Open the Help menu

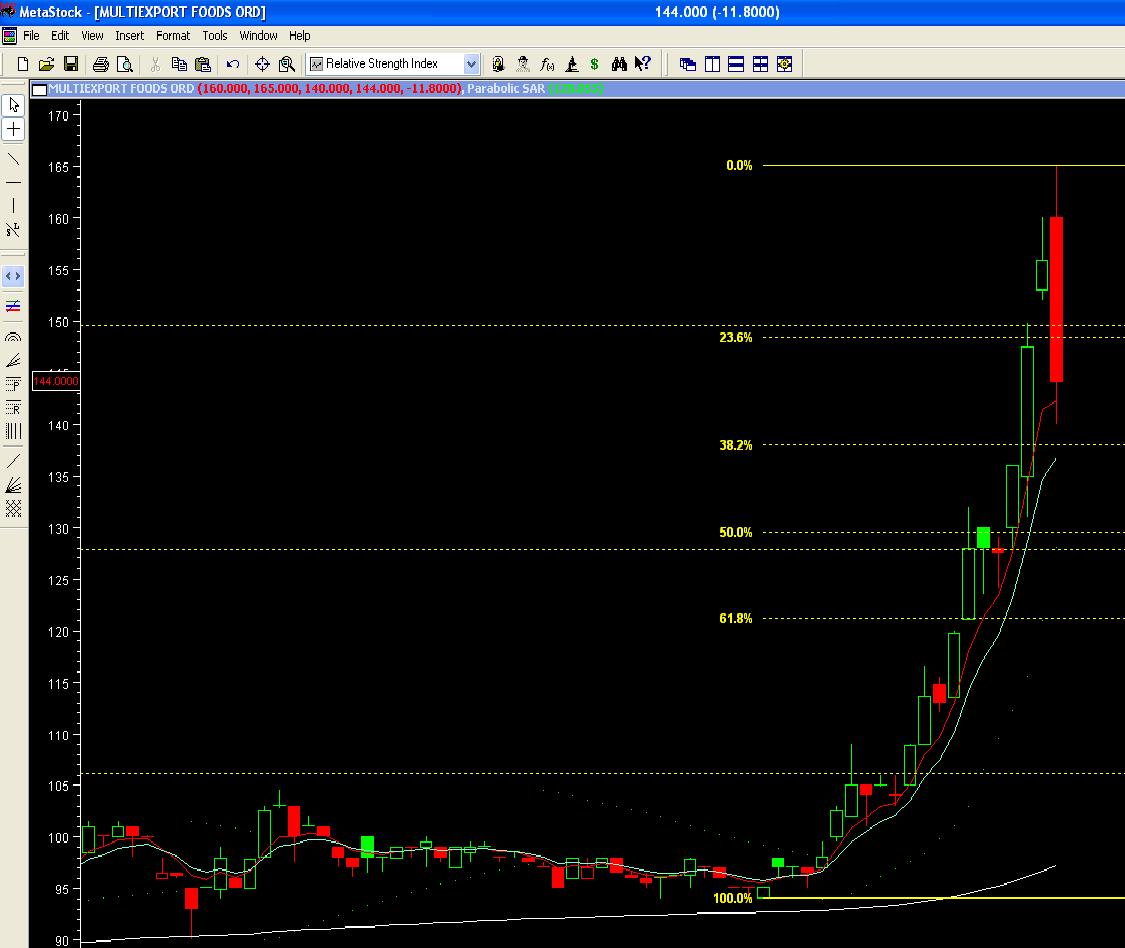click(300, 36)
